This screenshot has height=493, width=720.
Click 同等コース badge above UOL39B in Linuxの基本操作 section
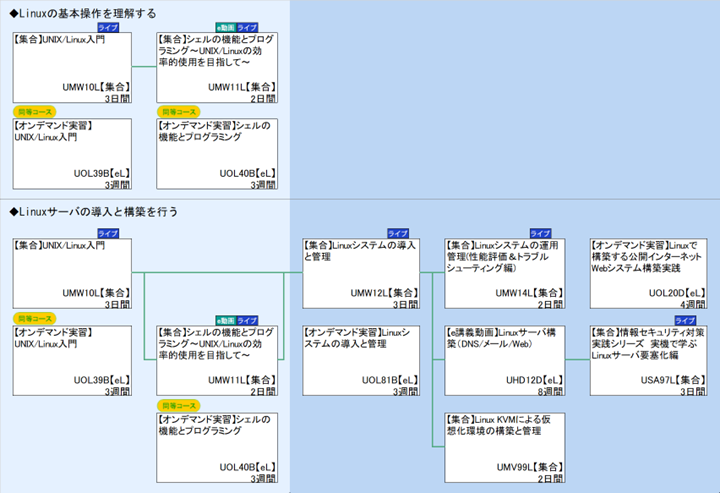coord(34,112)
